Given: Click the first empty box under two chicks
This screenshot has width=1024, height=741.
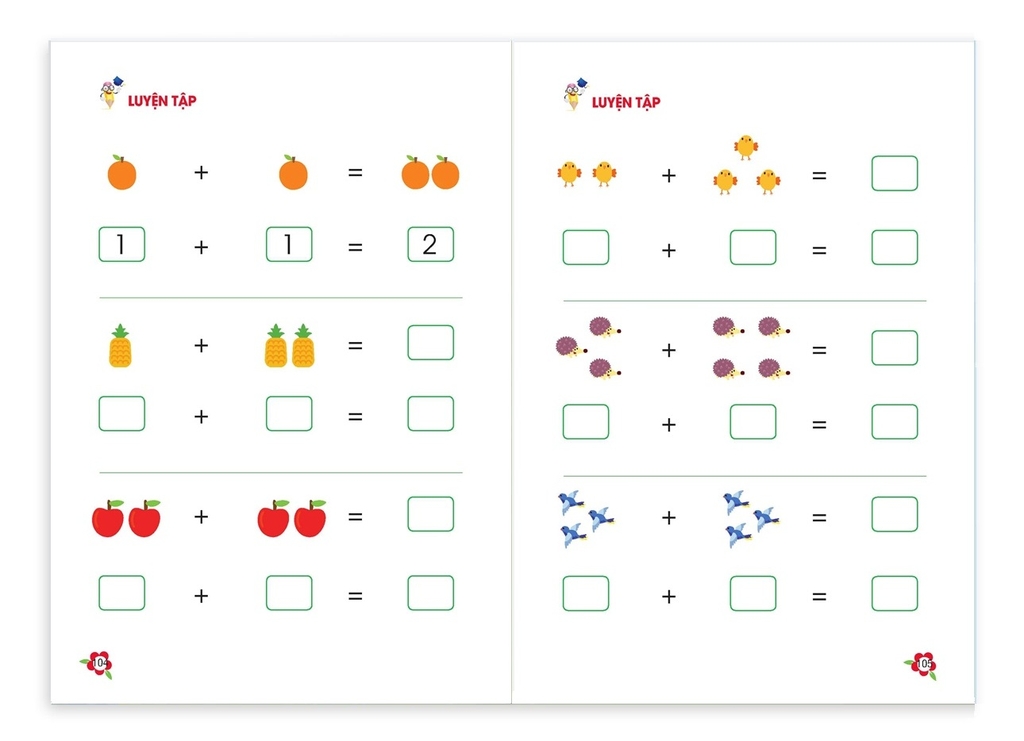Looking at the screenshot, I should click(x=586, y=247).
